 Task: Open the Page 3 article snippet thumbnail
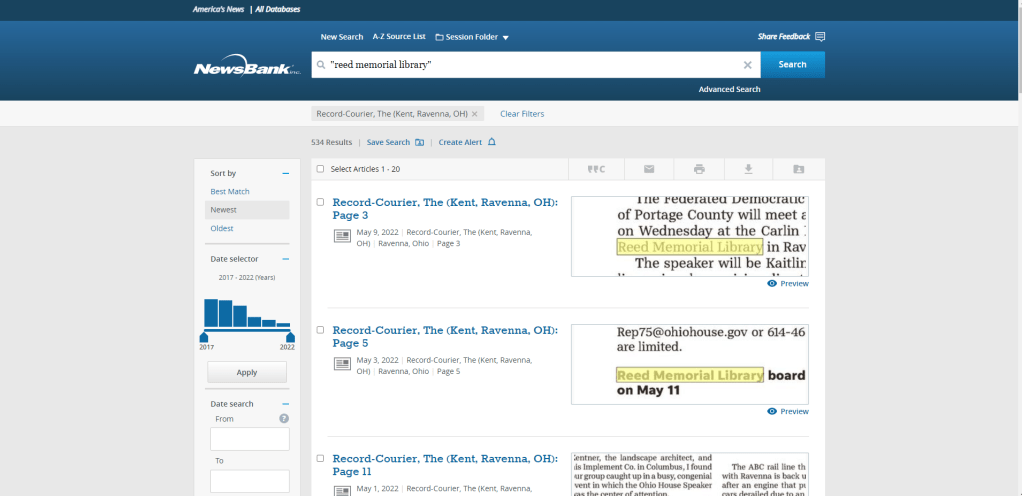pos(690,236)
